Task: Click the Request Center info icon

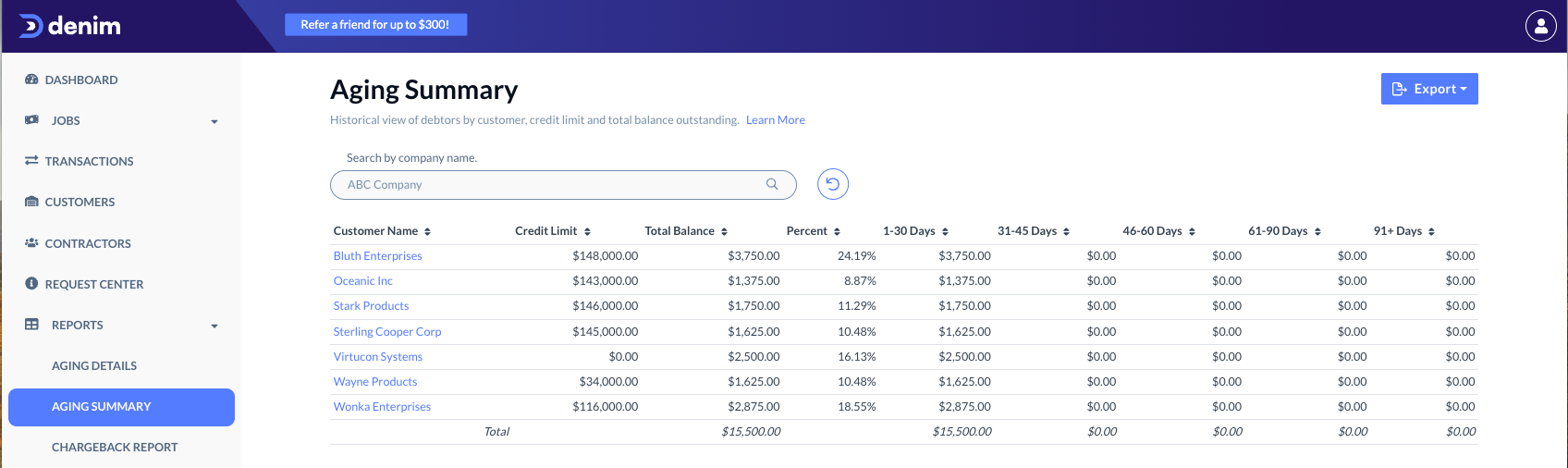Action: coord(31,284)
